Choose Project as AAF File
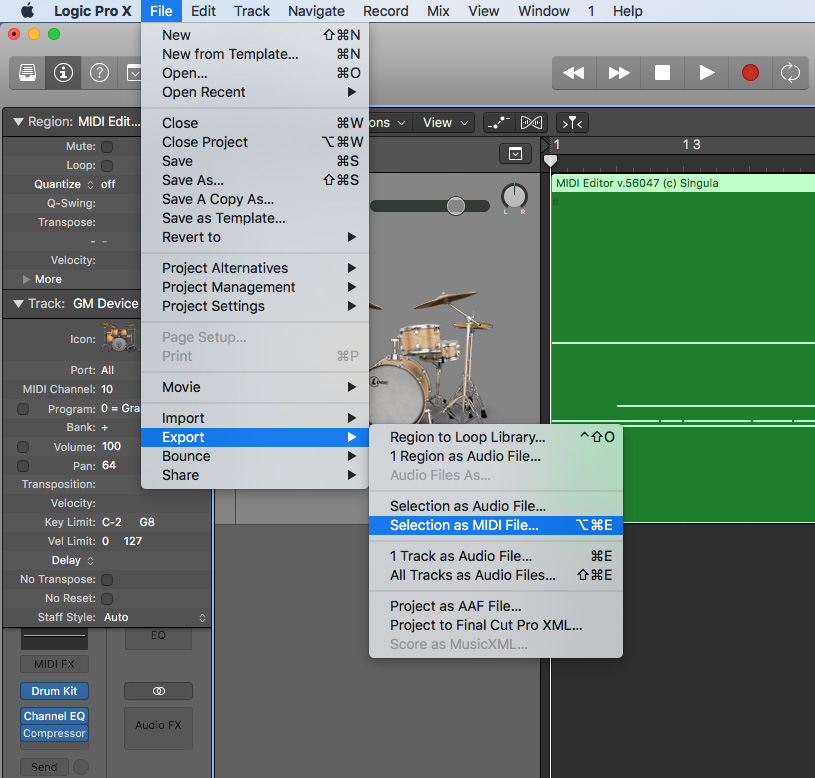The height and width of the screenshot is (778, 815). click(495, 606)
